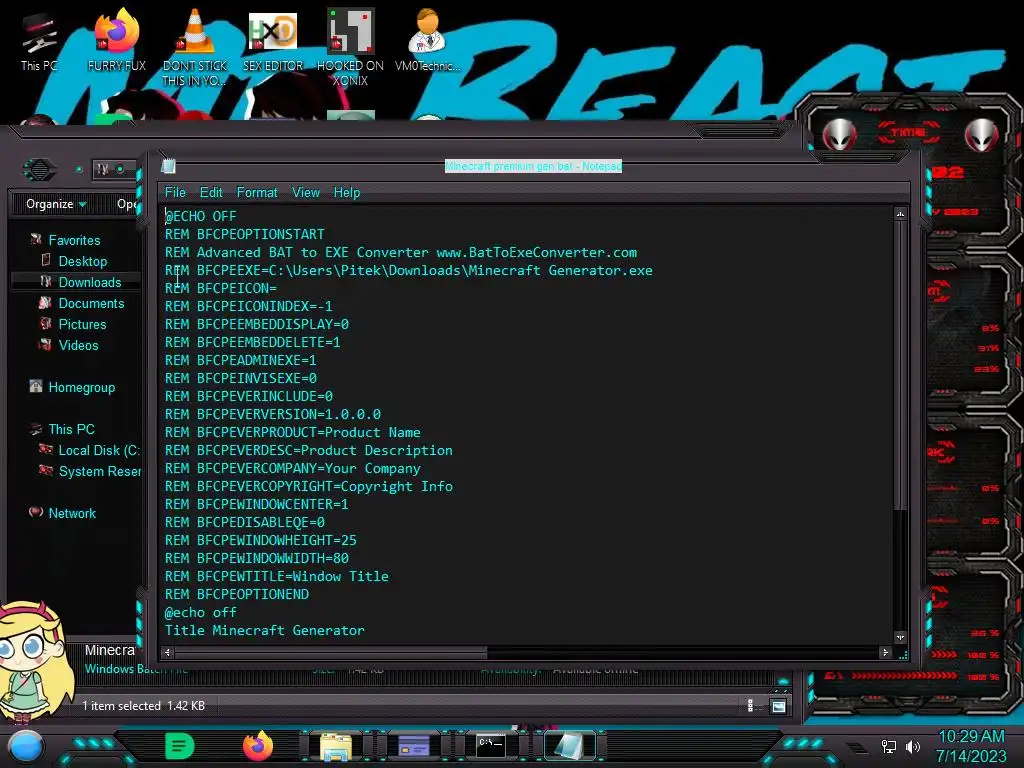The width and height of the screenshot is (1024, 768).
Task: Click the 'Title Minecraft Generator' line
Action: (264, 630)
